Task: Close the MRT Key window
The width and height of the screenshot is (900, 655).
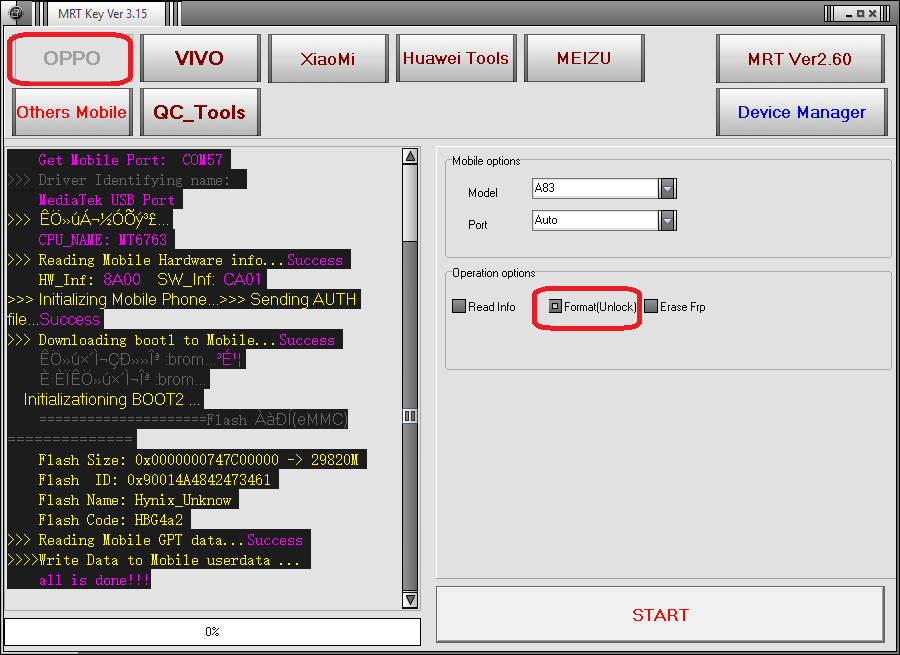Action: pyautogui.click(x=872, y=14)
